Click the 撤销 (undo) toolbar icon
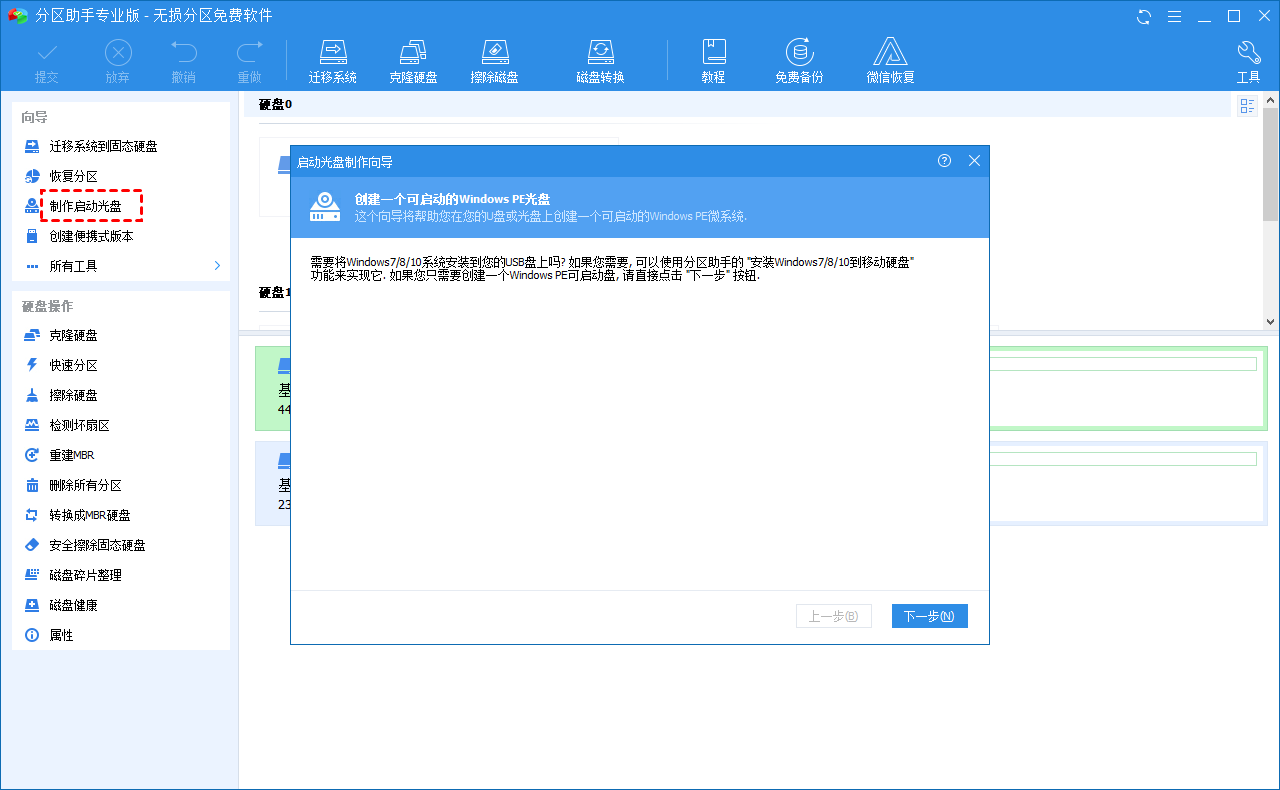This screenshot has width=1280, height=790. 183,61
